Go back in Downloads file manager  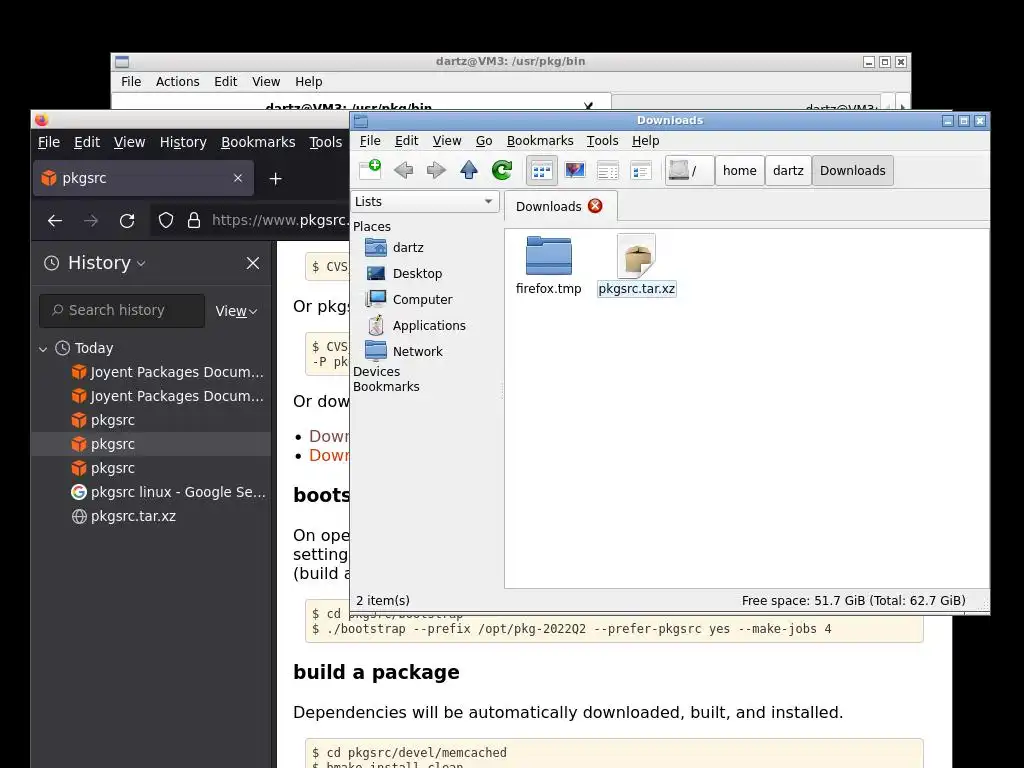click(x=404, y=170)
